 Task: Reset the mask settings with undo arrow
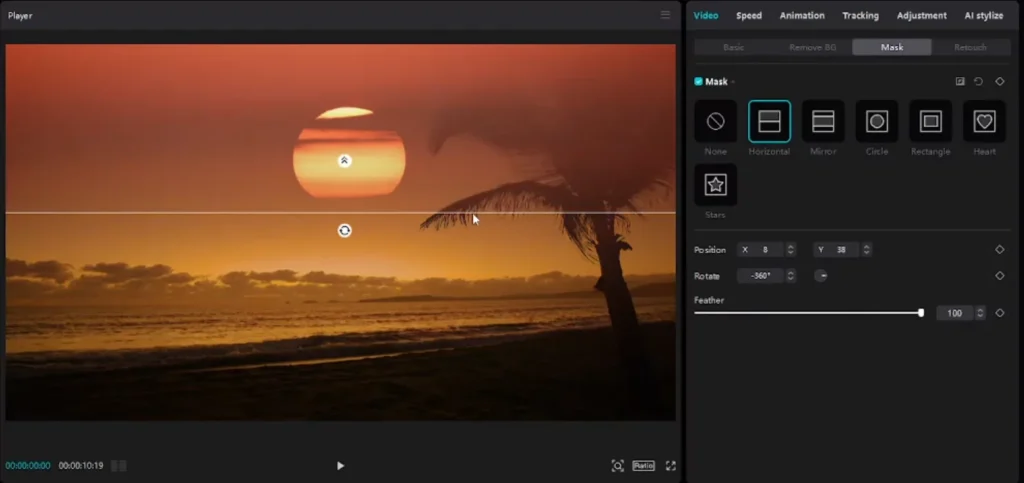978,82
